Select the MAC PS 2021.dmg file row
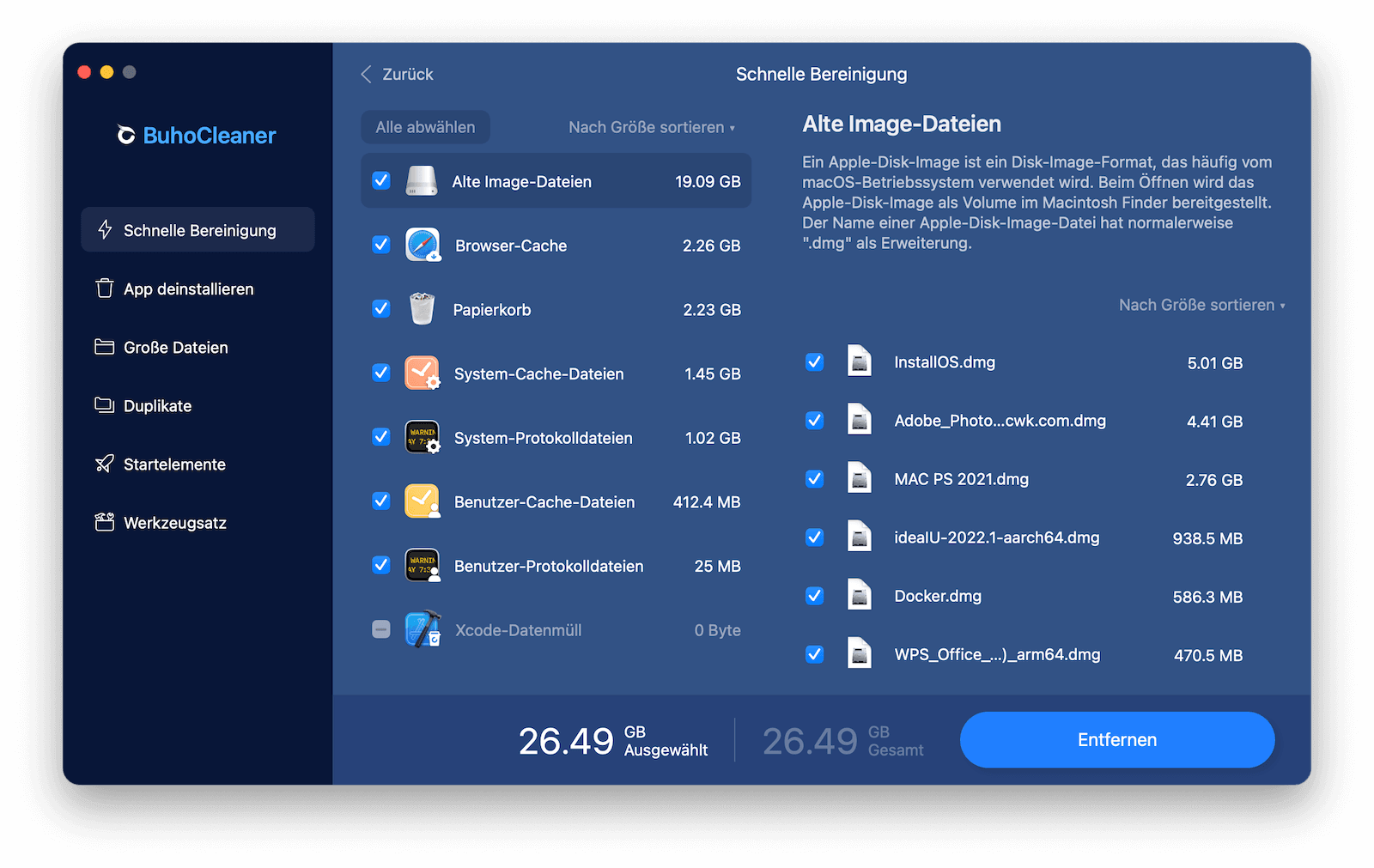 [1024, 479]
